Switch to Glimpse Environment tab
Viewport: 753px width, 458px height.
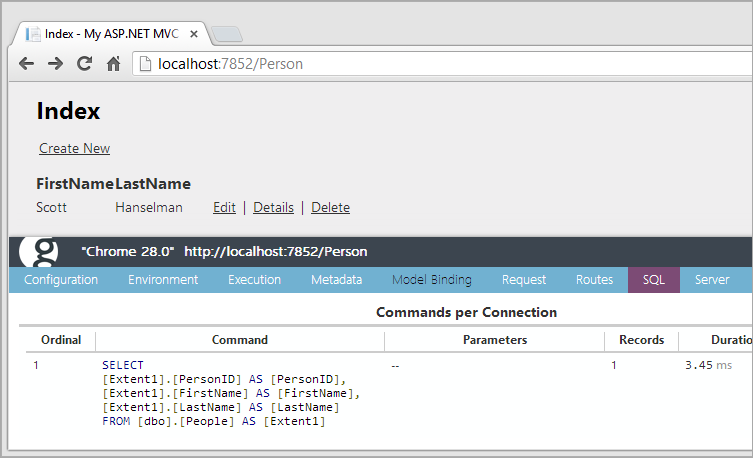pyautogui.click(x=163, y=280)
